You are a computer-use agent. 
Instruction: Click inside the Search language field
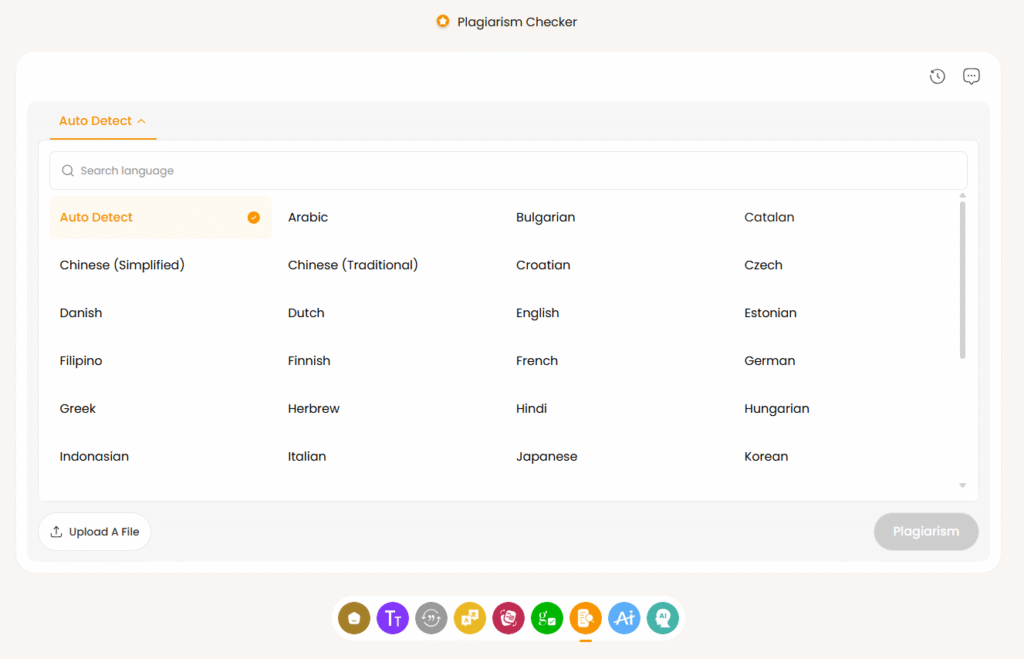click(508, 170)
